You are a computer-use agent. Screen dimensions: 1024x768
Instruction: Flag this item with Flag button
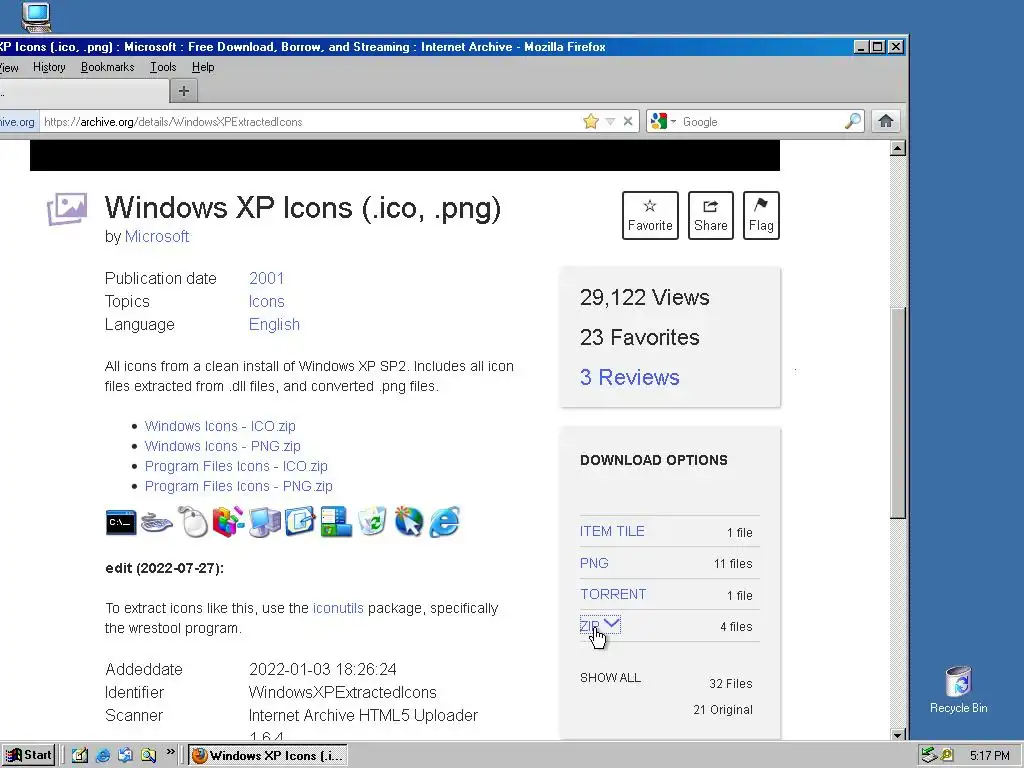761,216
